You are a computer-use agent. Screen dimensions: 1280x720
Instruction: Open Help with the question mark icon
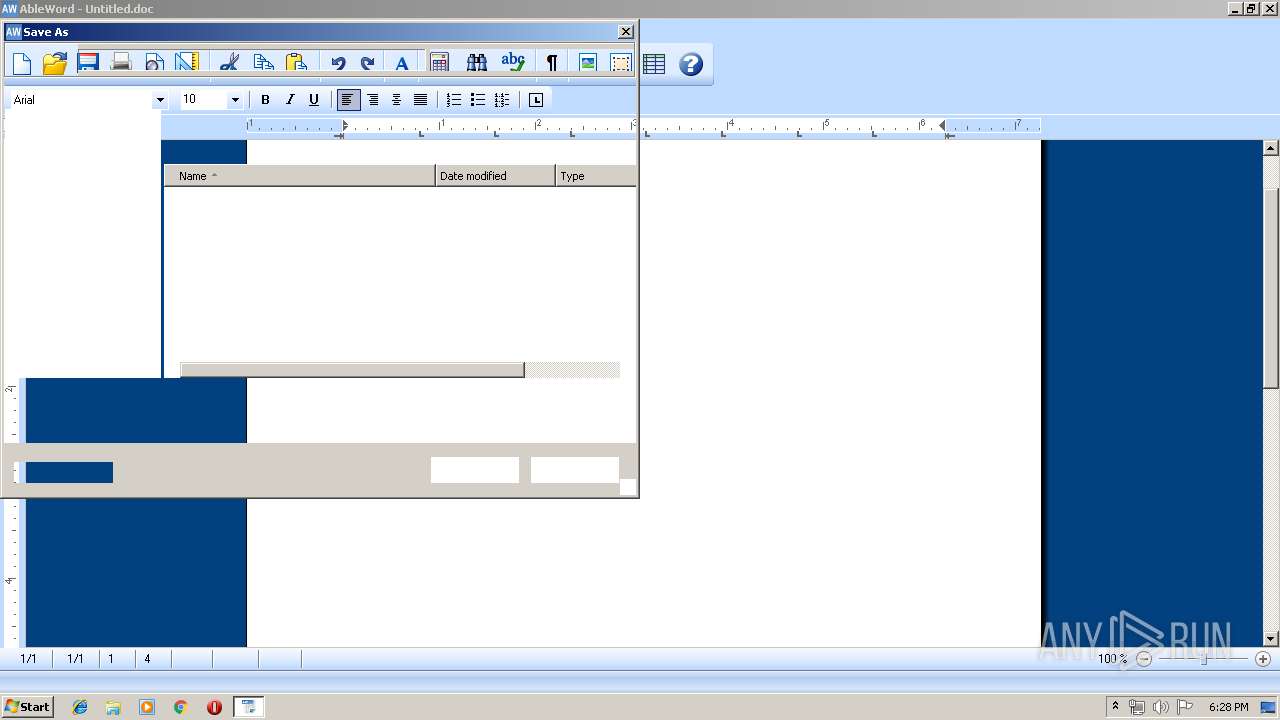point(691,64)
